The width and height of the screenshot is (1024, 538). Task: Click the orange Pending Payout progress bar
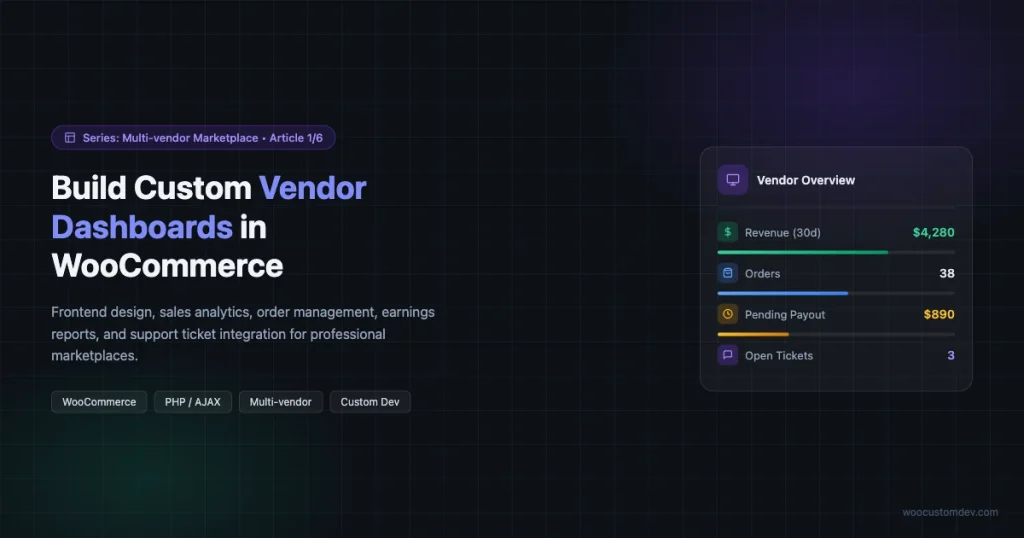[x=753, y=334]
